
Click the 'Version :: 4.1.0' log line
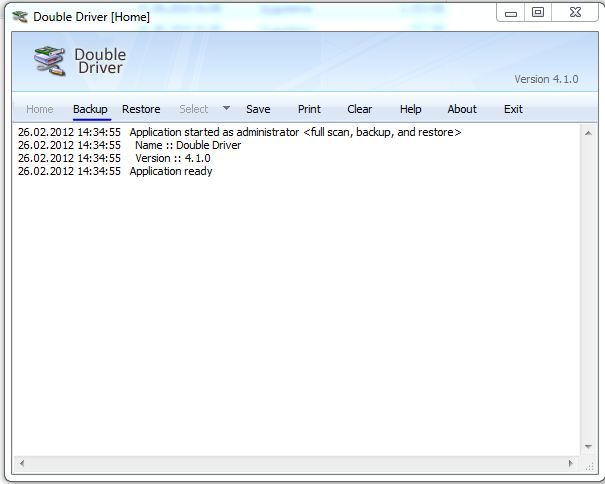click(114, 158)
